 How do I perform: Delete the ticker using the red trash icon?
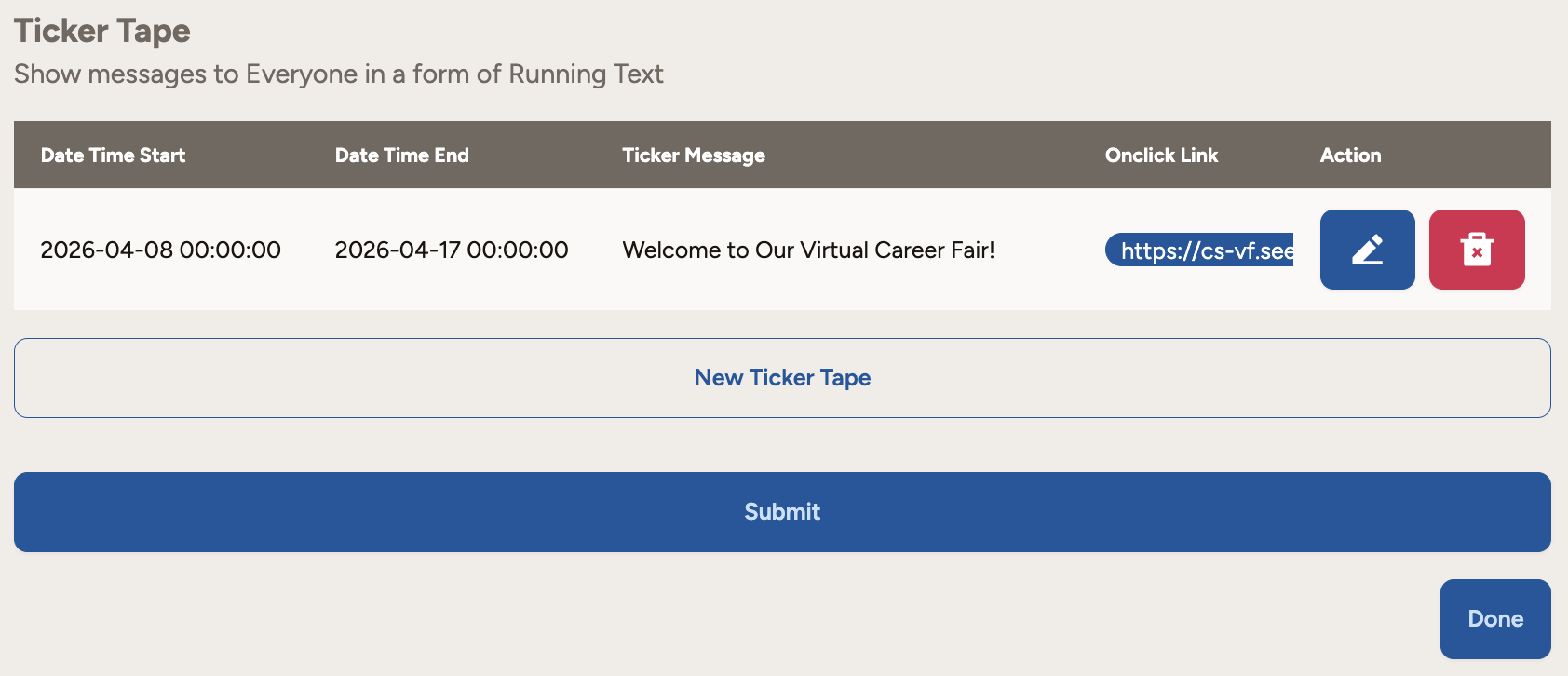(1476, 250)
